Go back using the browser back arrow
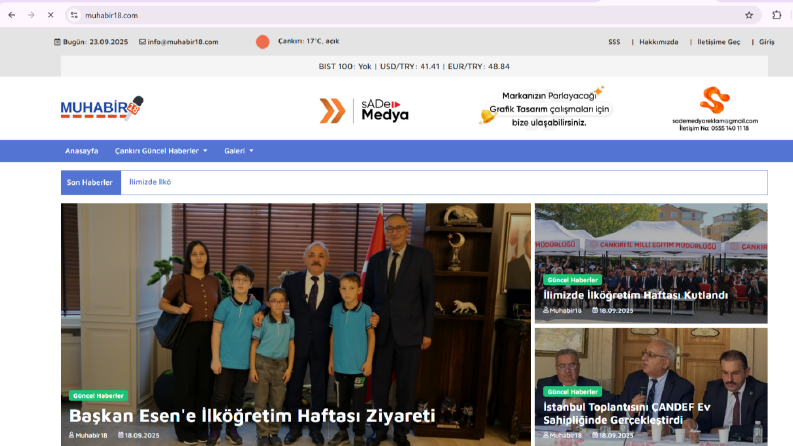 (12, 15)
